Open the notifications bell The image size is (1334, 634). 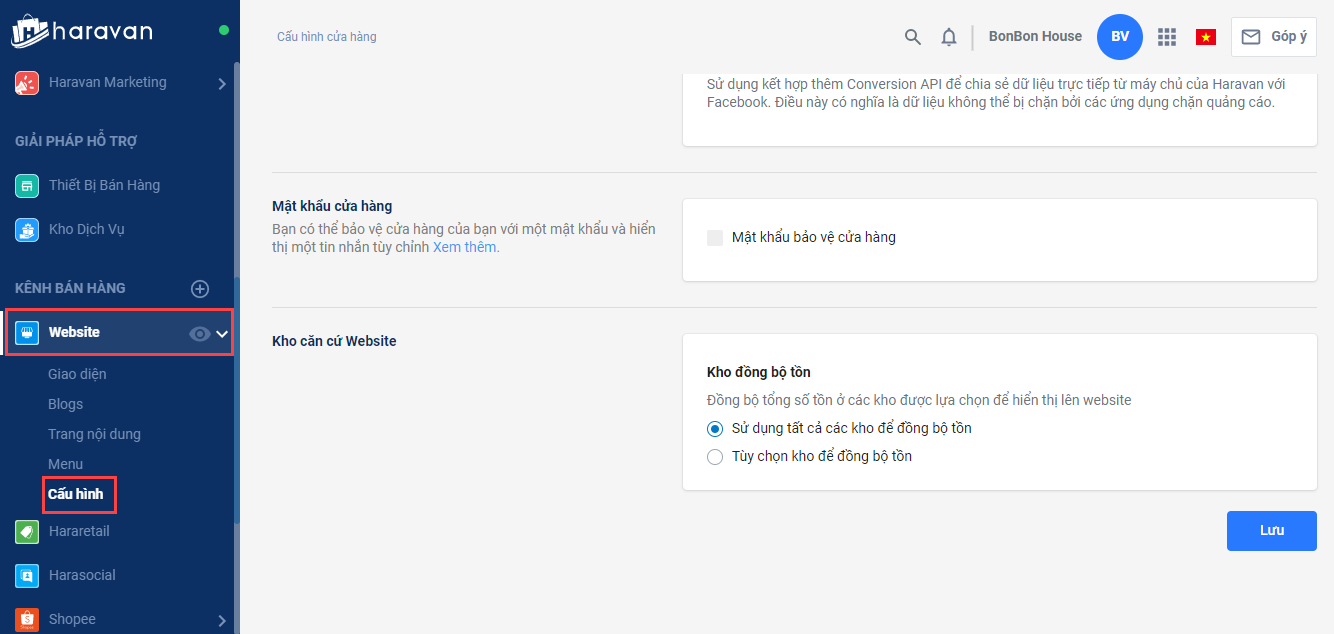click(x=949, y=37)
